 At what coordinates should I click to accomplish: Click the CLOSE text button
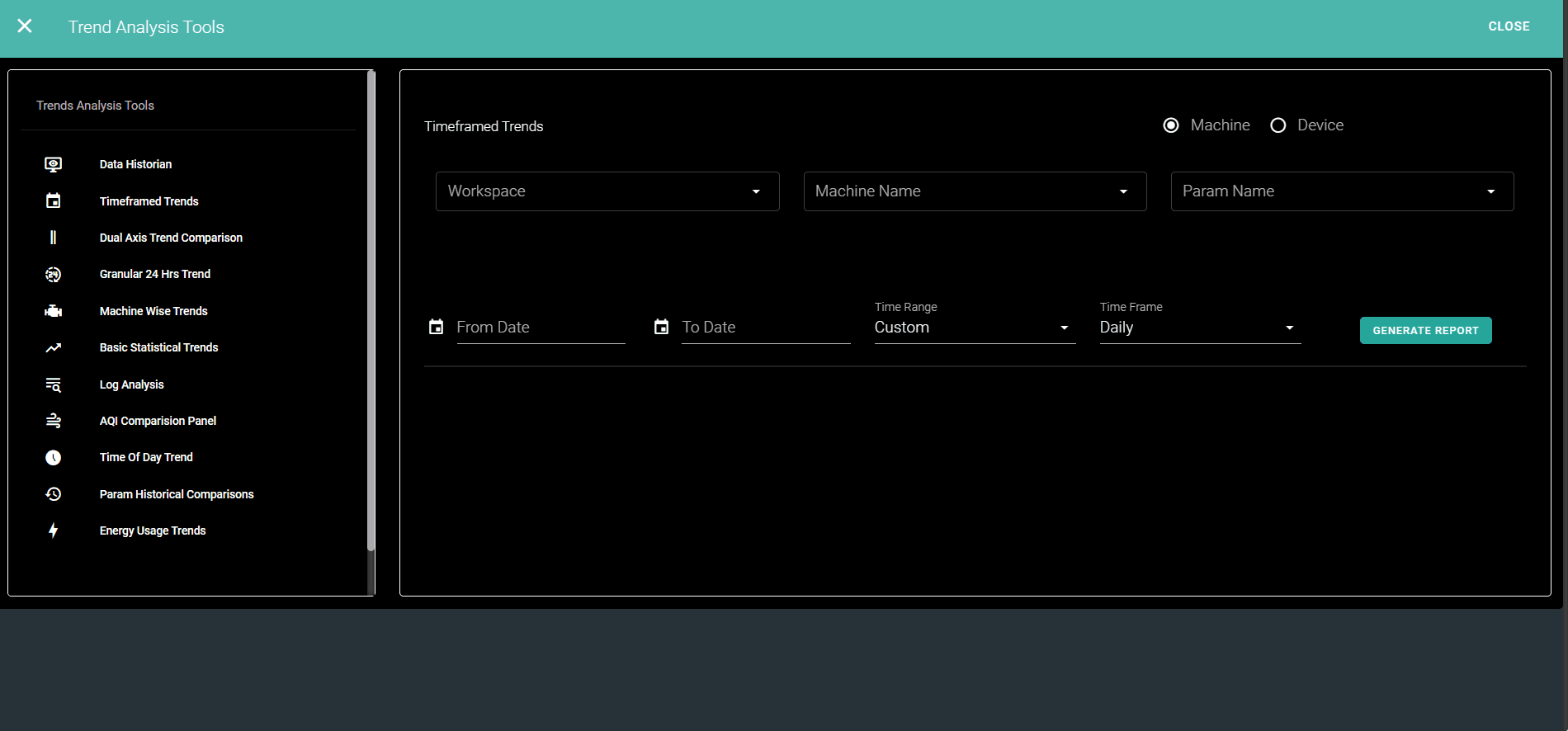1509,26
